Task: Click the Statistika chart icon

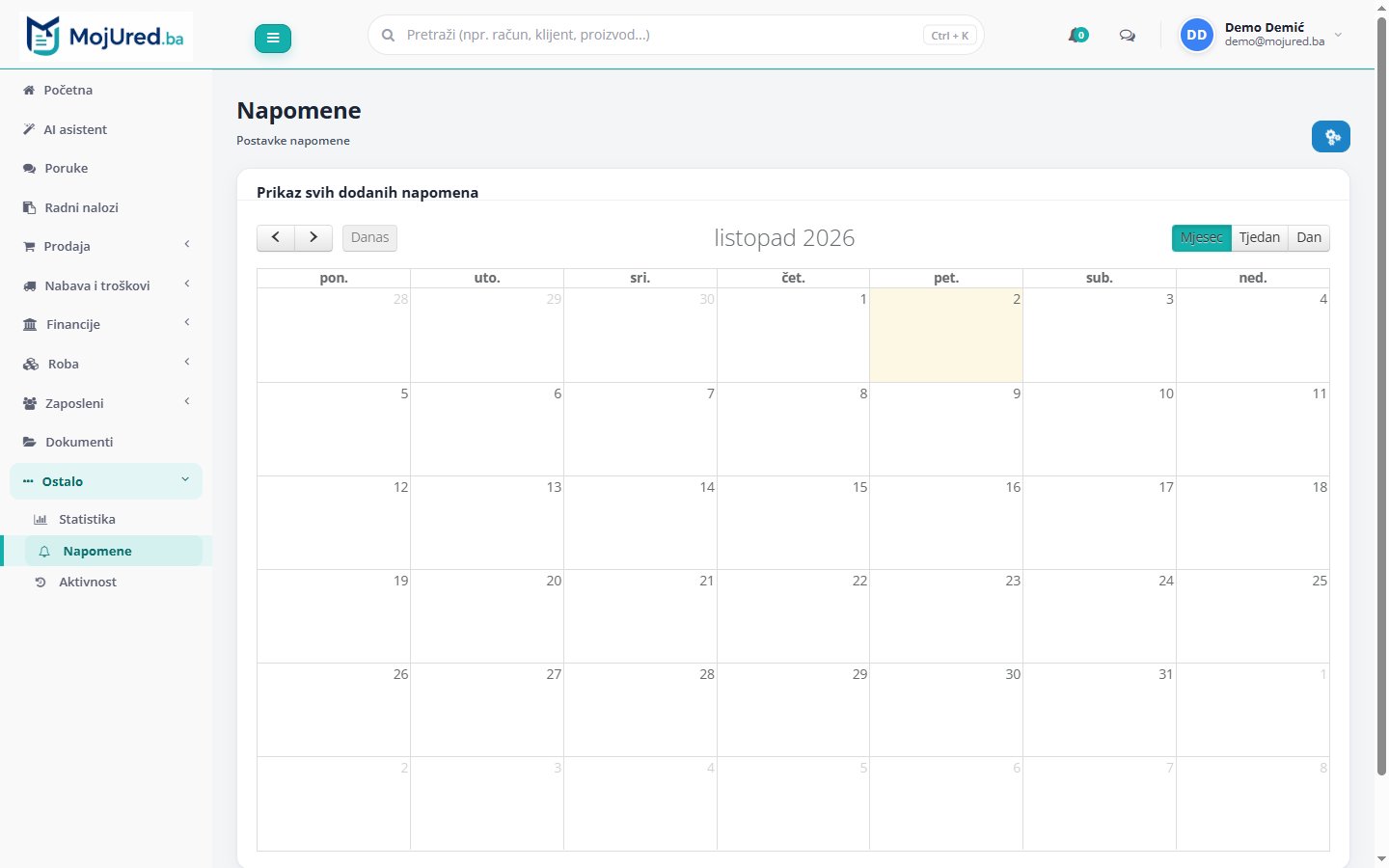Action: (x=41, y=519)
